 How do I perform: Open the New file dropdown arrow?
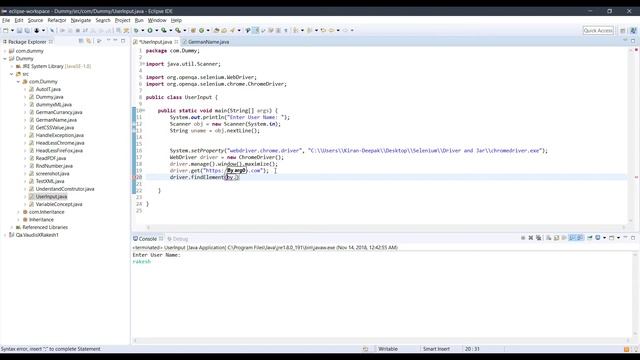tap(12, 30)
